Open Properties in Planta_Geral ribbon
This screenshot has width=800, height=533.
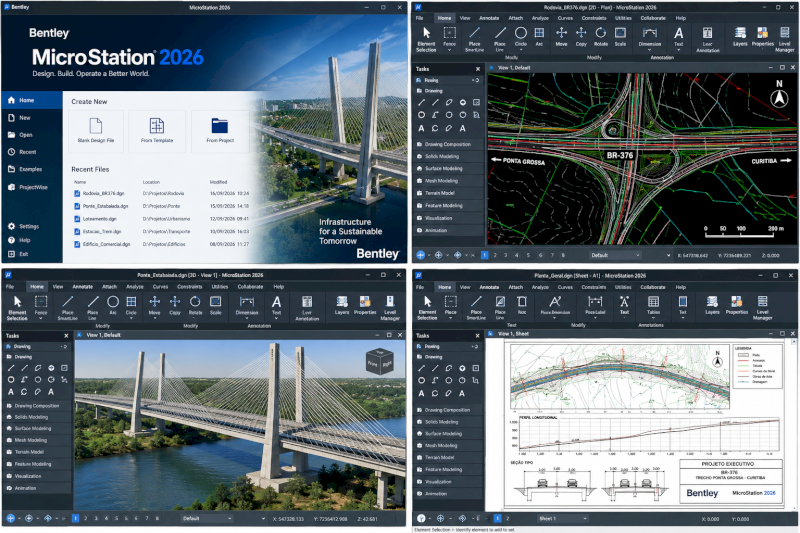click(737, 305)
